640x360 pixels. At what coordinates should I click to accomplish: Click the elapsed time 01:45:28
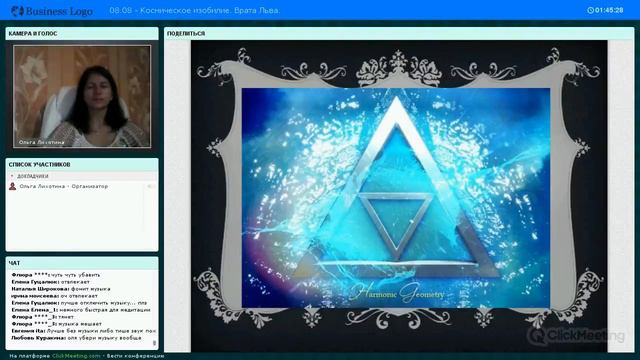pyautogui.click(x=609, y=10)
